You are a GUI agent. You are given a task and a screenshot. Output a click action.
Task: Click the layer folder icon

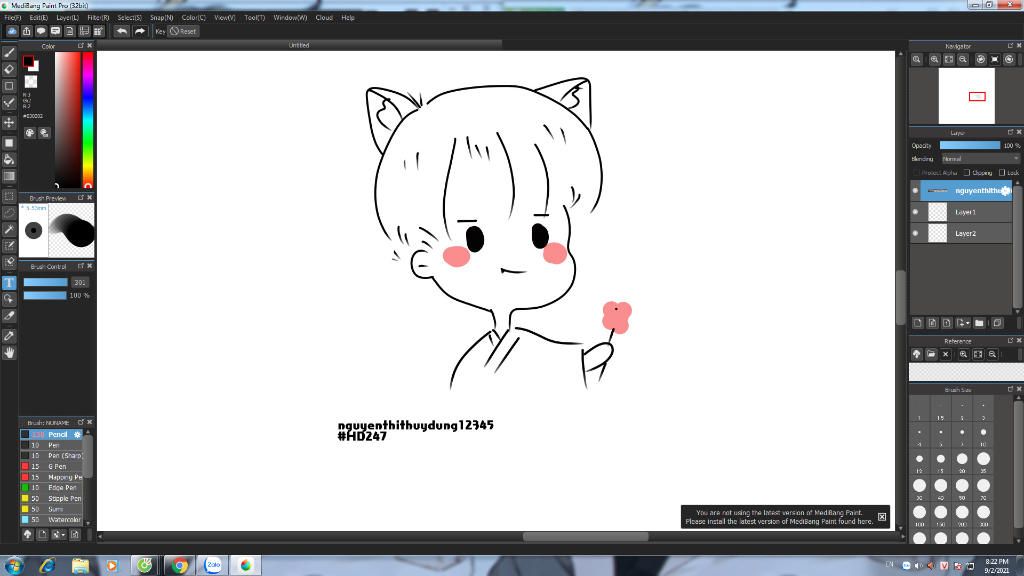979,323
